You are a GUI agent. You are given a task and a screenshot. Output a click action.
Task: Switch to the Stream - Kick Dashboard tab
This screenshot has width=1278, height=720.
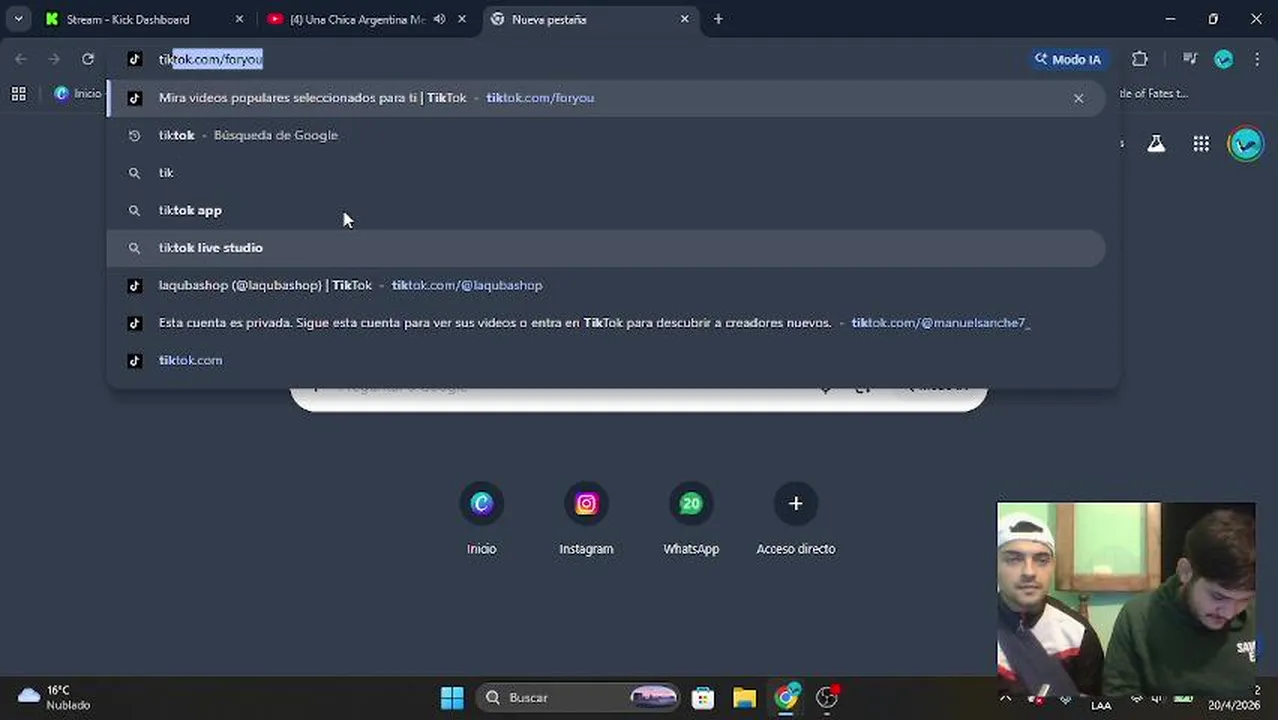[x=144, y=19]
